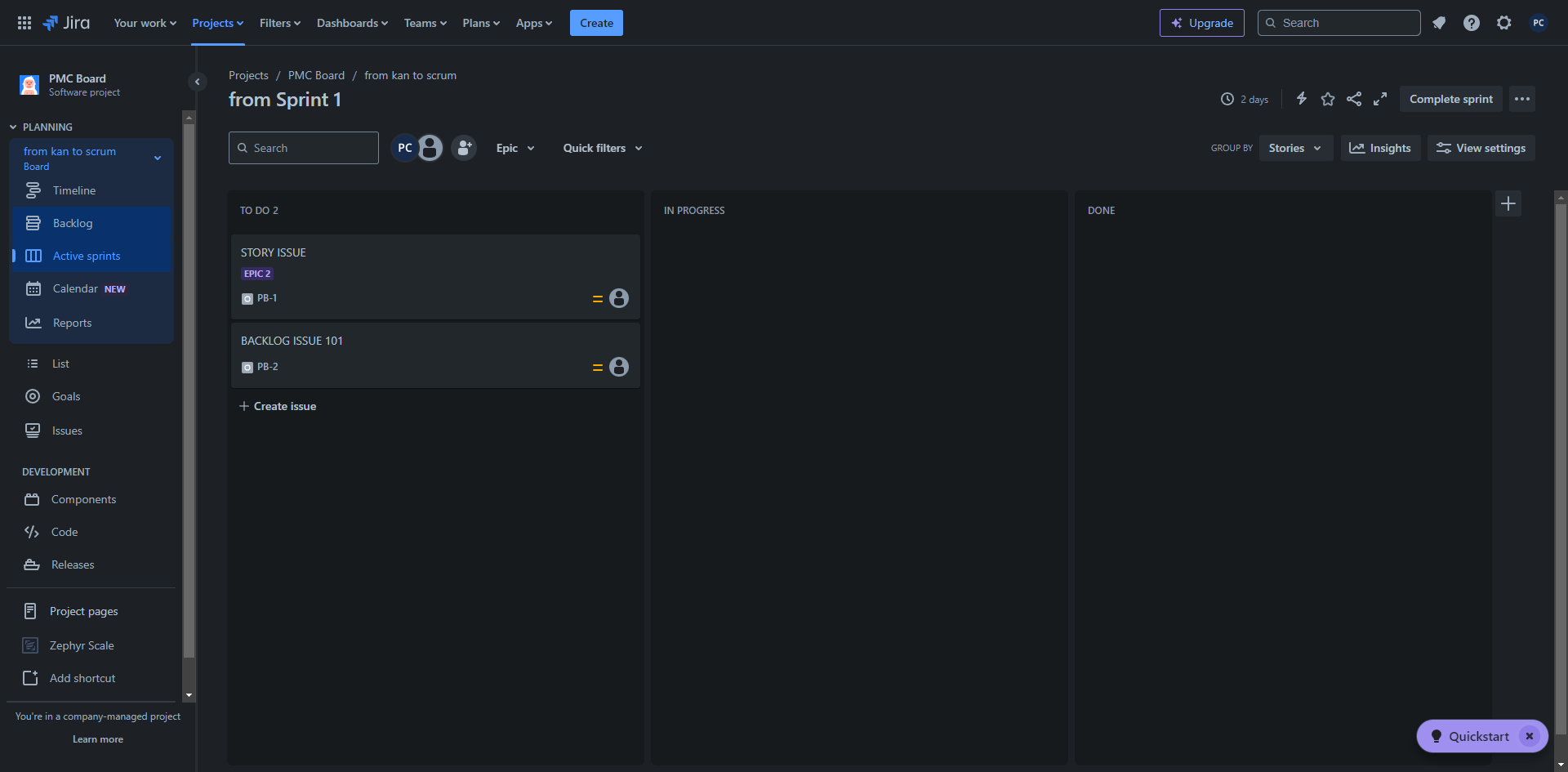Click the notifications bell icon

[x=1439, y=23]
